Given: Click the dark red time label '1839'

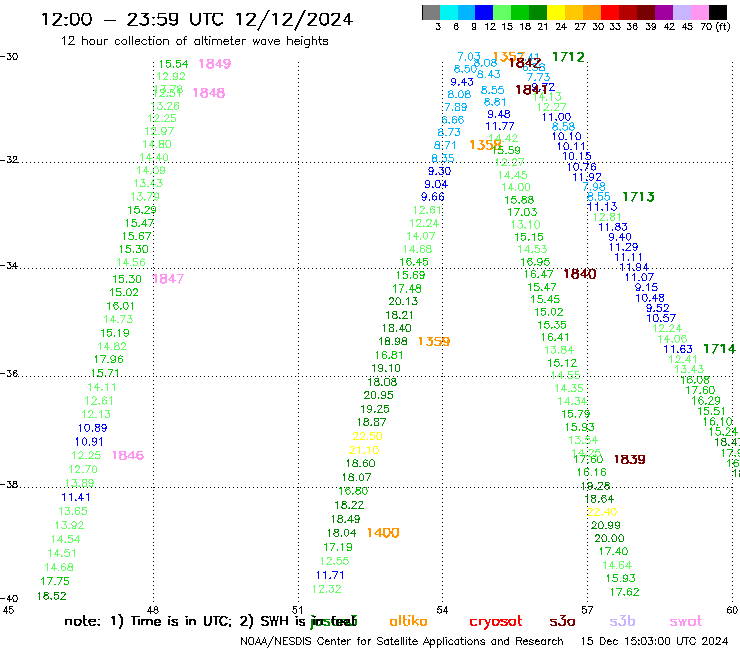Looking at the screenshot, I should pyautogui.click(x=630, y=459).
